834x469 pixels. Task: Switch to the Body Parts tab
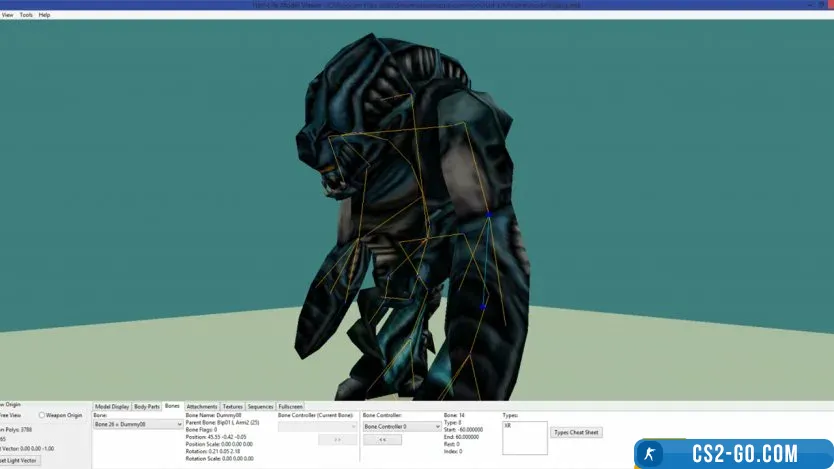pos(147,407)
